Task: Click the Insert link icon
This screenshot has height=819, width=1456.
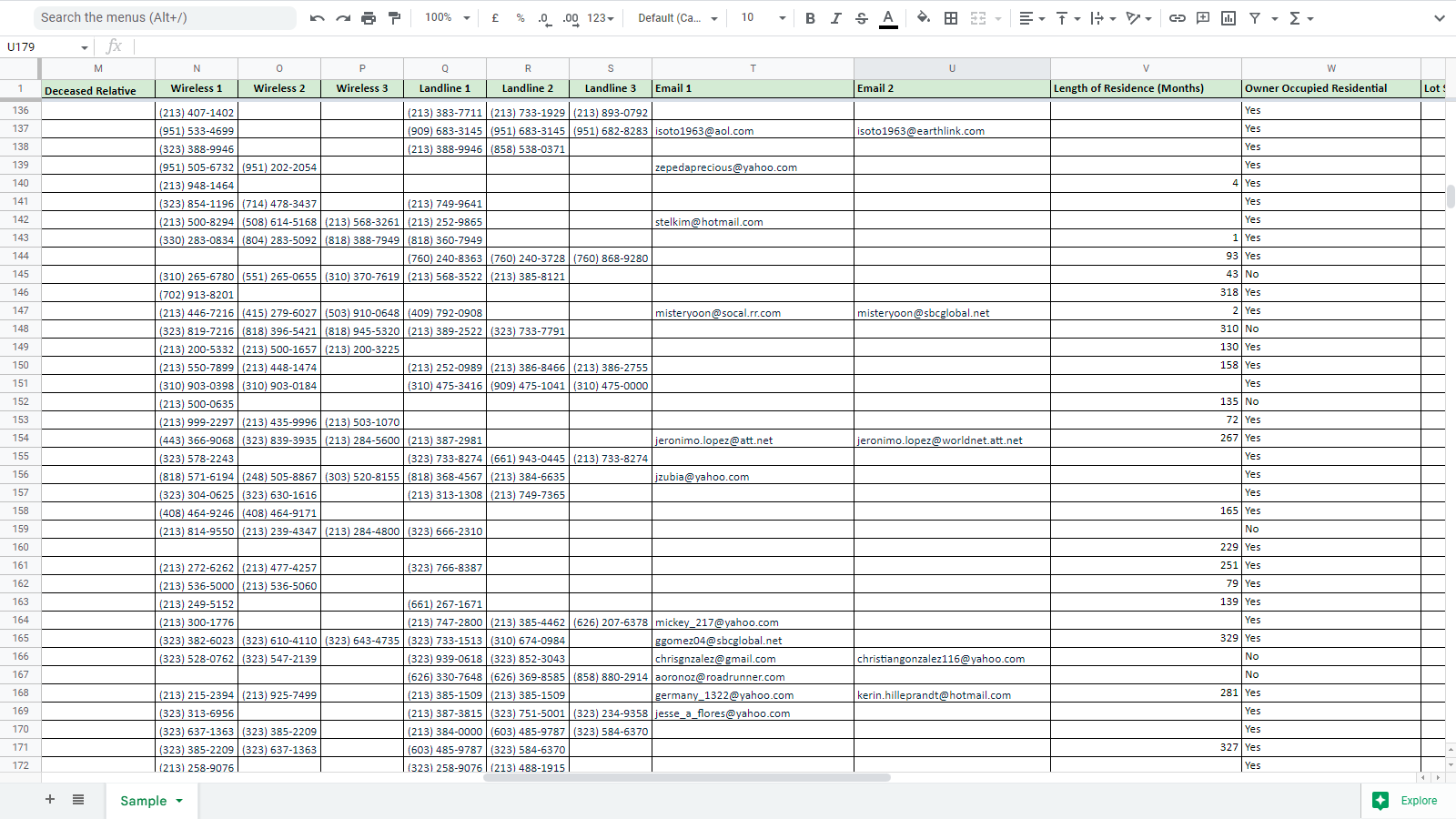Action: point(1177,18)
